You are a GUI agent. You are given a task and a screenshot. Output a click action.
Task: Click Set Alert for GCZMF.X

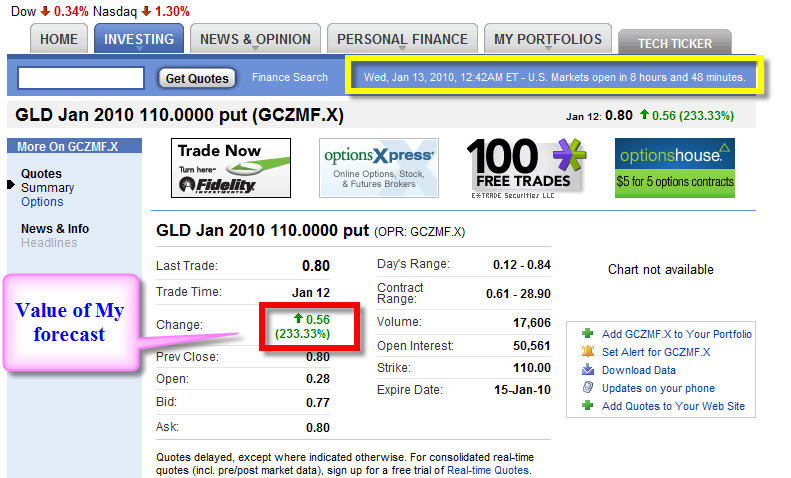point(656,352)
